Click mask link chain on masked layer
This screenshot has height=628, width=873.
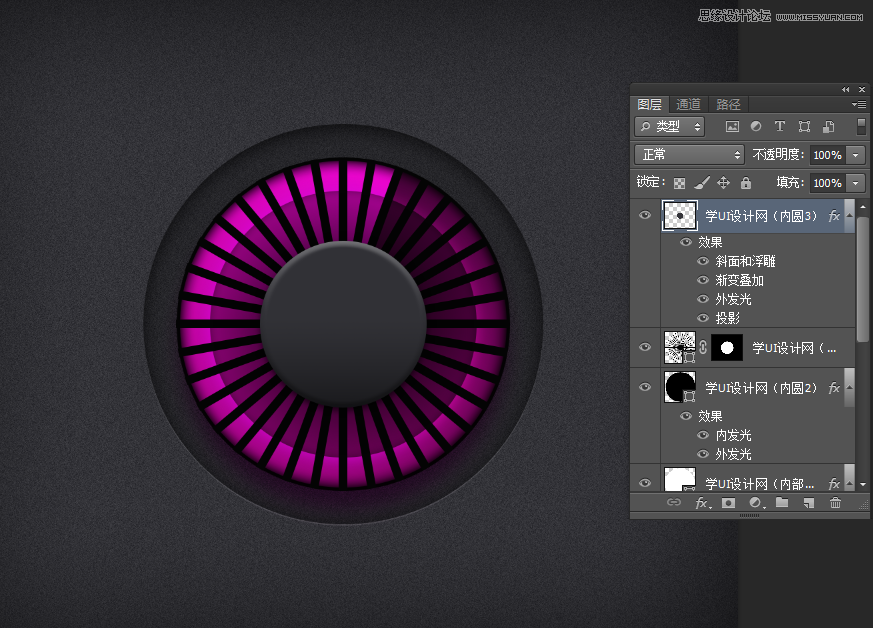(703, 347)
